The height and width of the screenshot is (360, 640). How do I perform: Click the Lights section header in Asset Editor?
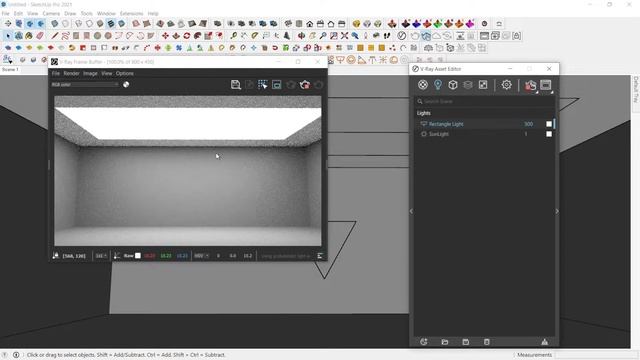tap(424, 113)
